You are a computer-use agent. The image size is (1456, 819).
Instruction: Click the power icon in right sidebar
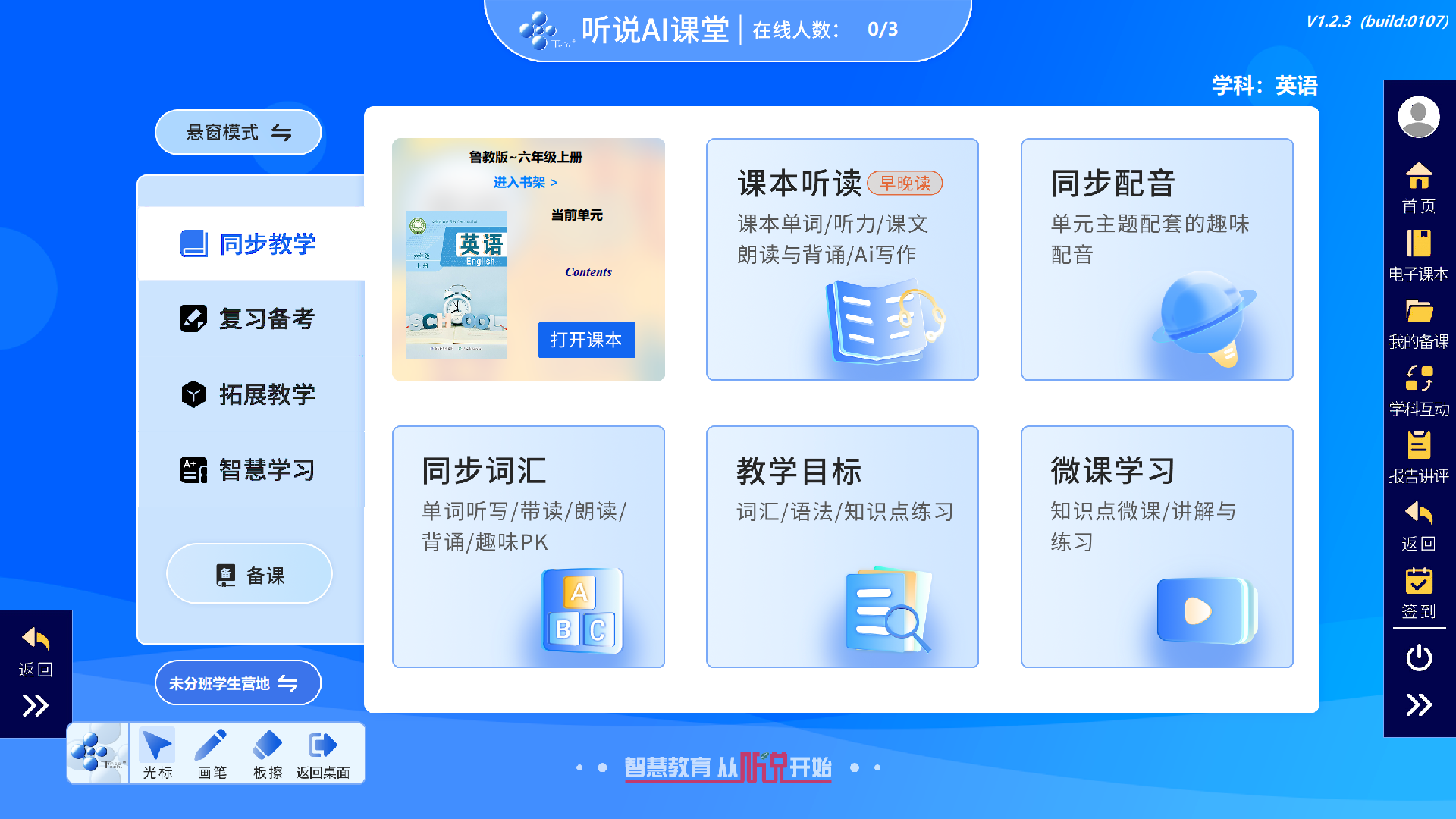(1418, 657)
